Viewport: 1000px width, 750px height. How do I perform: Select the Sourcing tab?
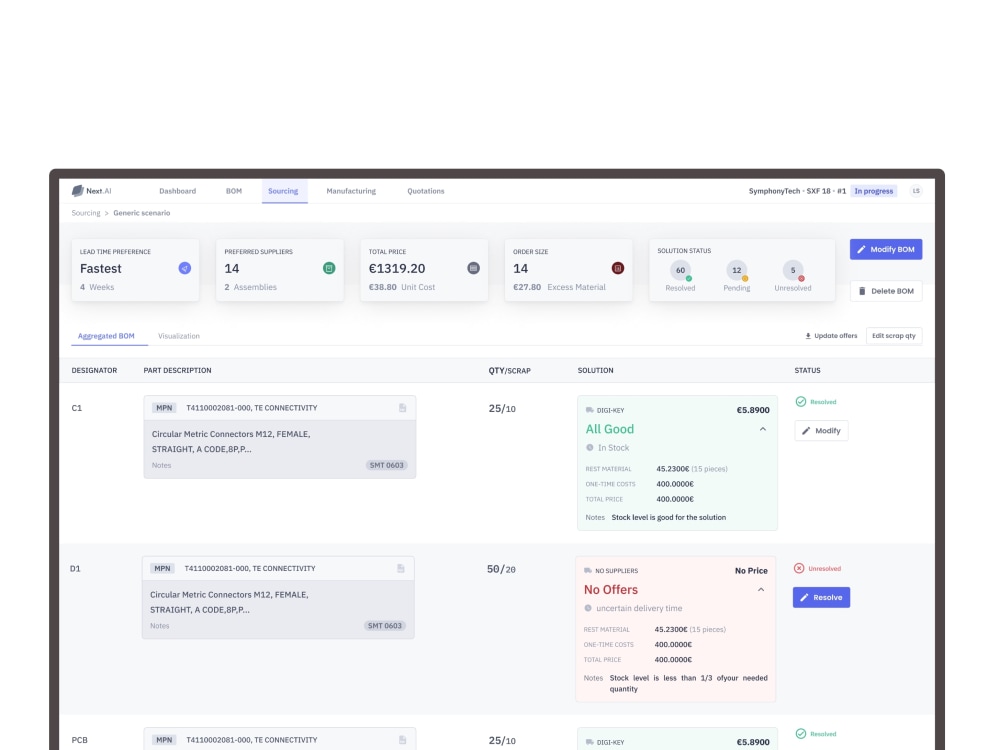click(283, 191)
